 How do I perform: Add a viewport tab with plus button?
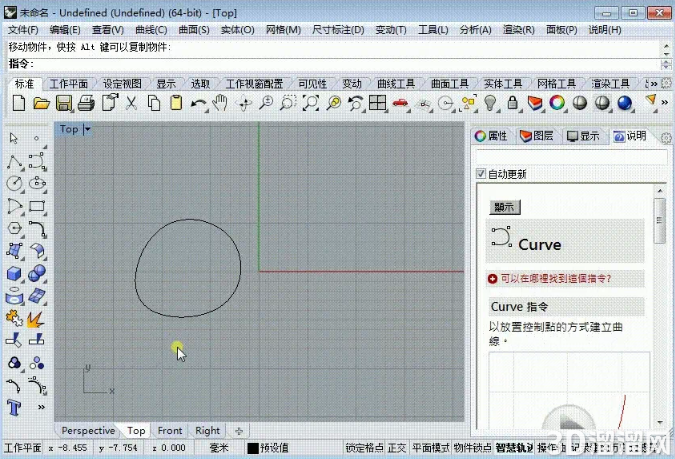click(x=239, y=431)
